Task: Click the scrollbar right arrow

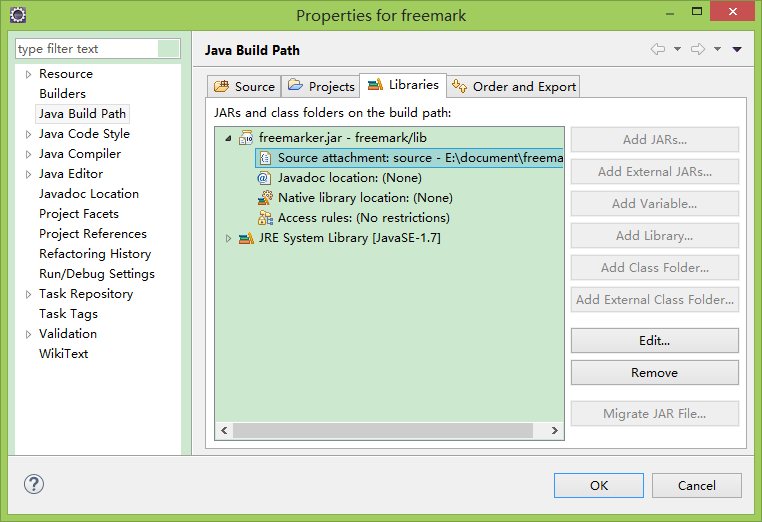Action: point(554,431)
